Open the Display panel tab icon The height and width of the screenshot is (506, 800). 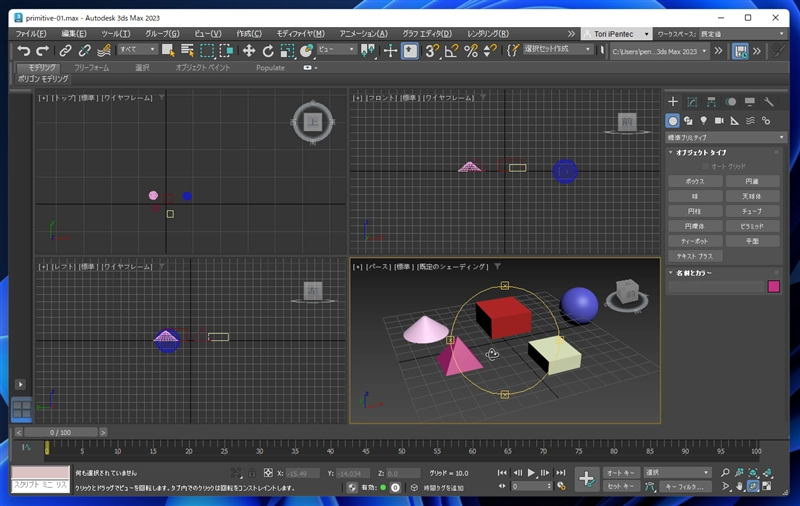pos(749,102)
